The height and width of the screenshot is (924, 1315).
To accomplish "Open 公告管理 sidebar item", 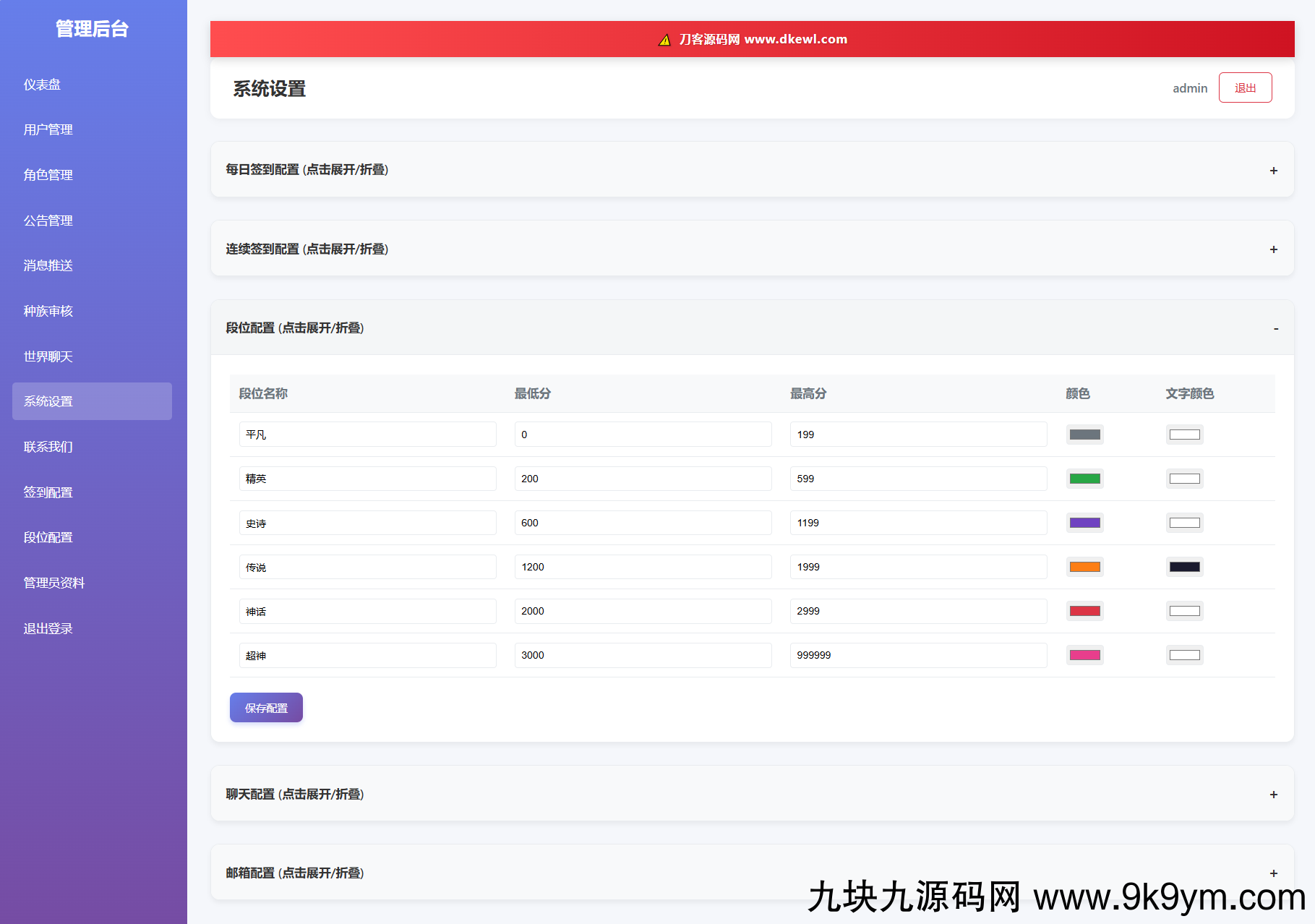I will (x=48, y=221).
